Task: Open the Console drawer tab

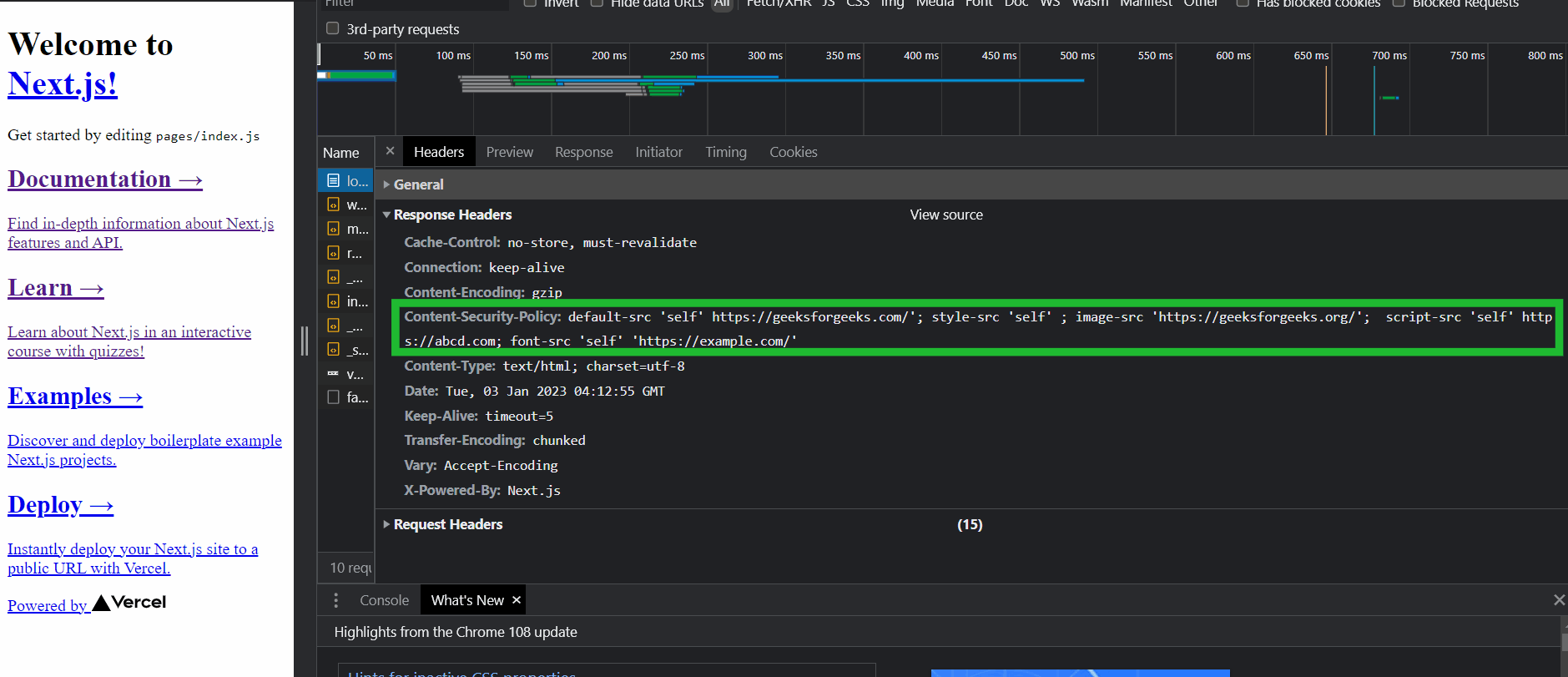Action: 384,600
